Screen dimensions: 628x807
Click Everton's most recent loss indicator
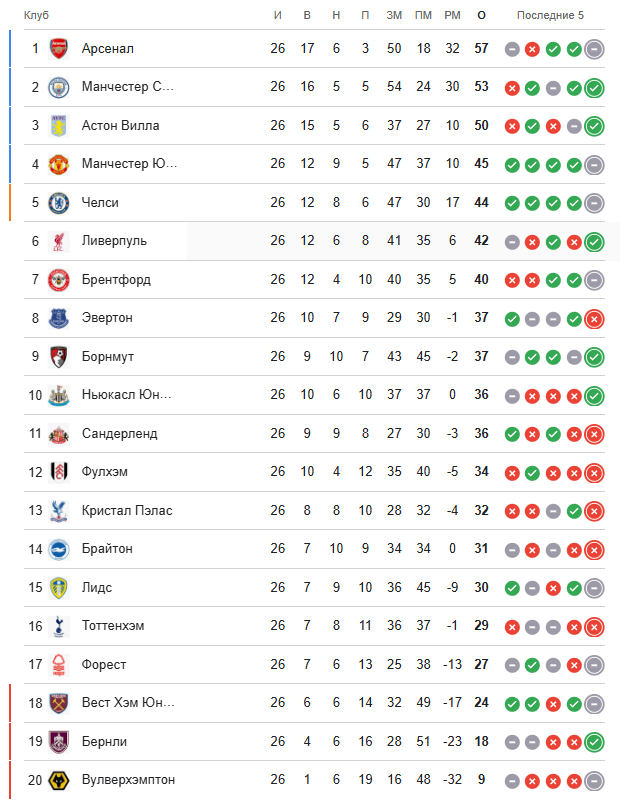pyautogui.click(x=594, y=319)
